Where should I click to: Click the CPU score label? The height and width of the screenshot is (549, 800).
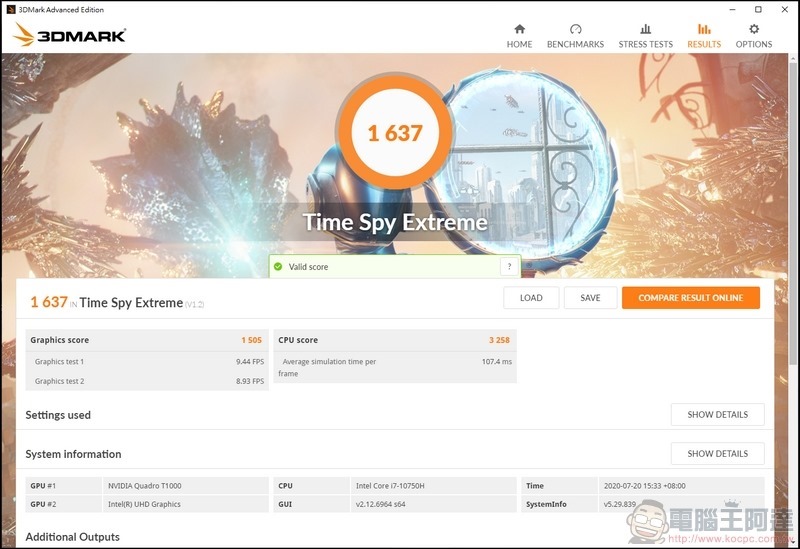(298, 340)
